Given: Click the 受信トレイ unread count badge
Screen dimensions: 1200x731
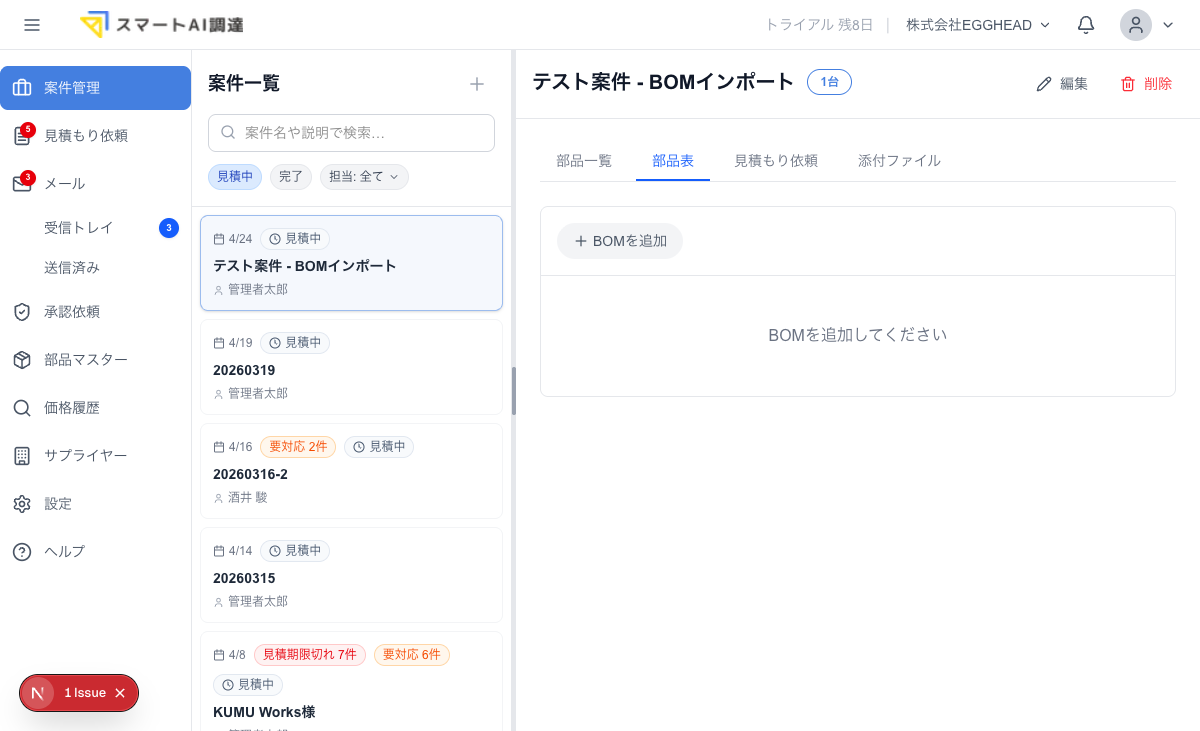Looking at the screenshot, I should click(x=169, y=228).
